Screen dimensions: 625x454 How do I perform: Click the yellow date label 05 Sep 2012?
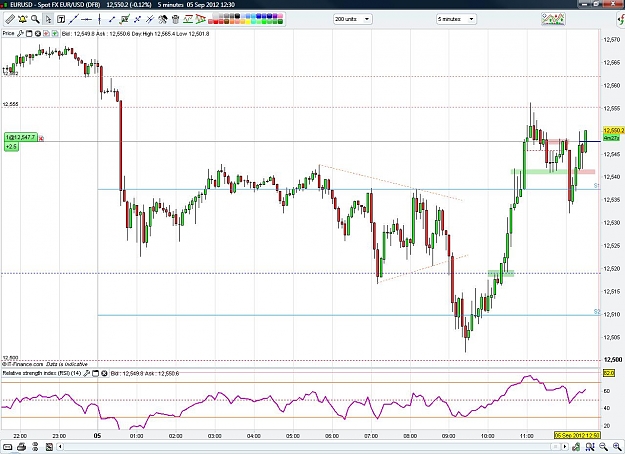(x=577, y=435)
